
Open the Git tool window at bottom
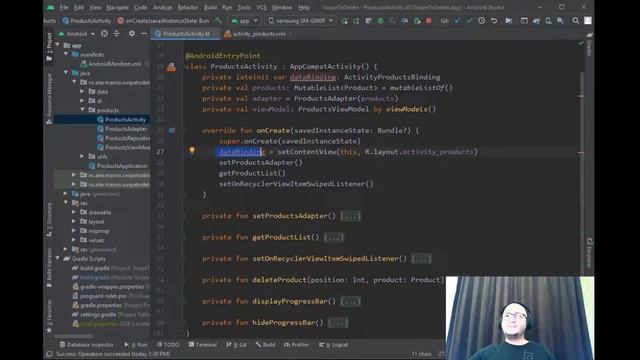pyautogui.click(x=236, y=345)
